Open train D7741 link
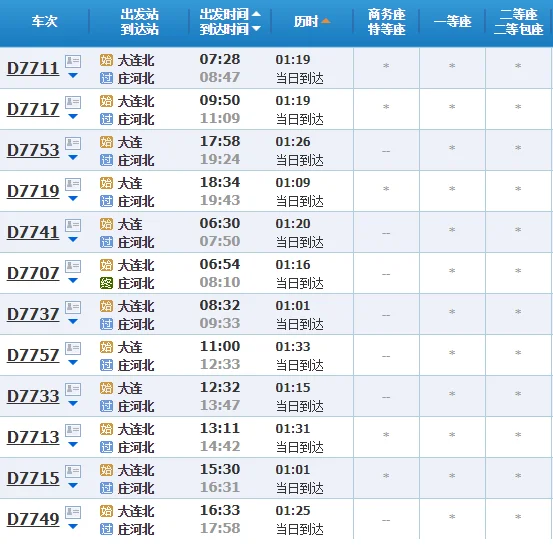The height and width of the screenshot is (546, 553). click(33, 232)
